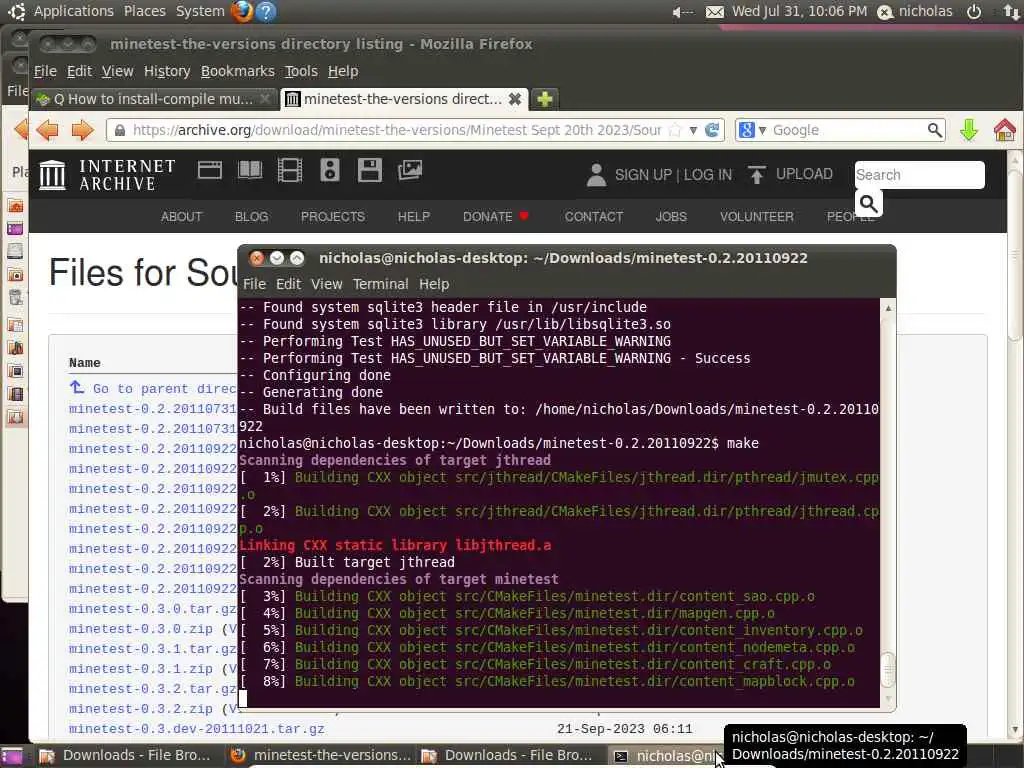Click the upload arrow icon
Image resolution: width=1024 pixels, height=768 pixels.
(756, 175)
